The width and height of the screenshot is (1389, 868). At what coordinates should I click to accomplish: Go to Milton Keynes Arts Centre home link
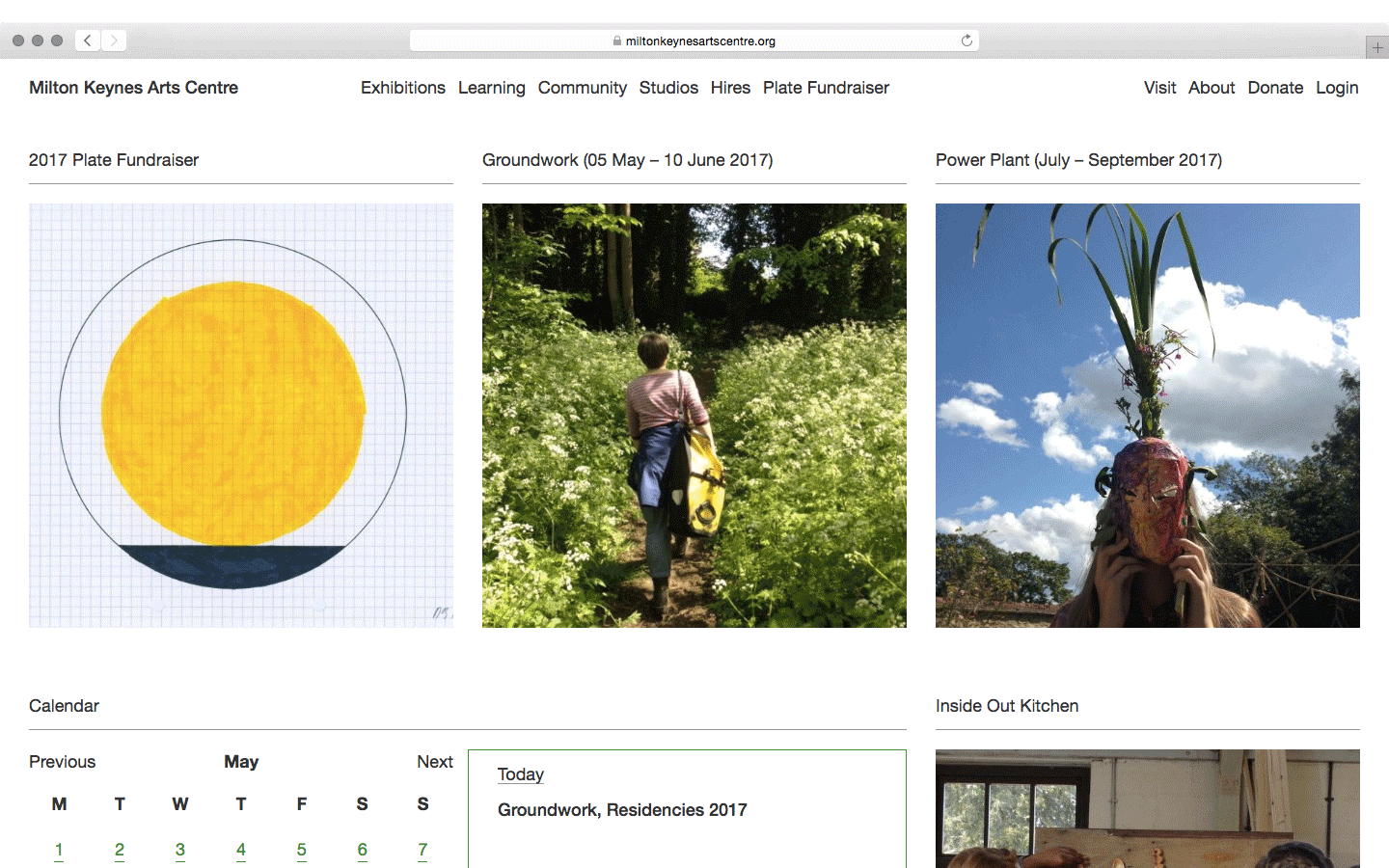point(133,88)
